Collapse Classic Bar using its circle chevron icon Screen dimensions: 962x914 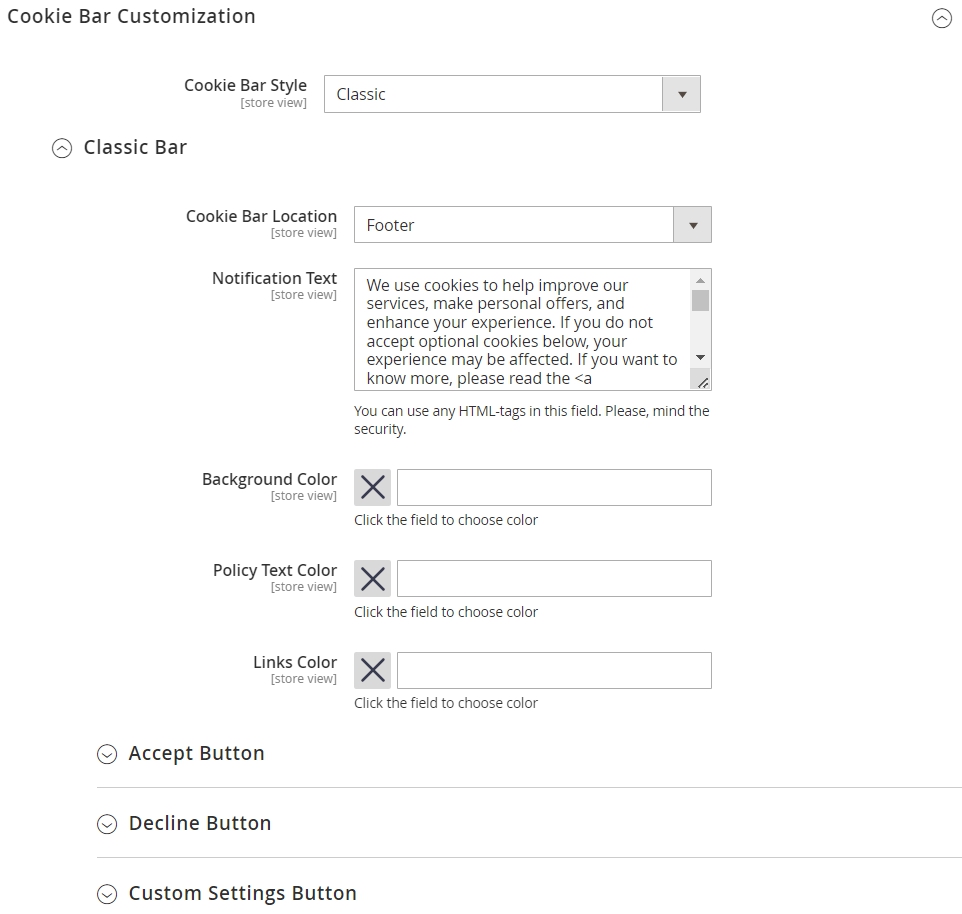tap(62, 148)
